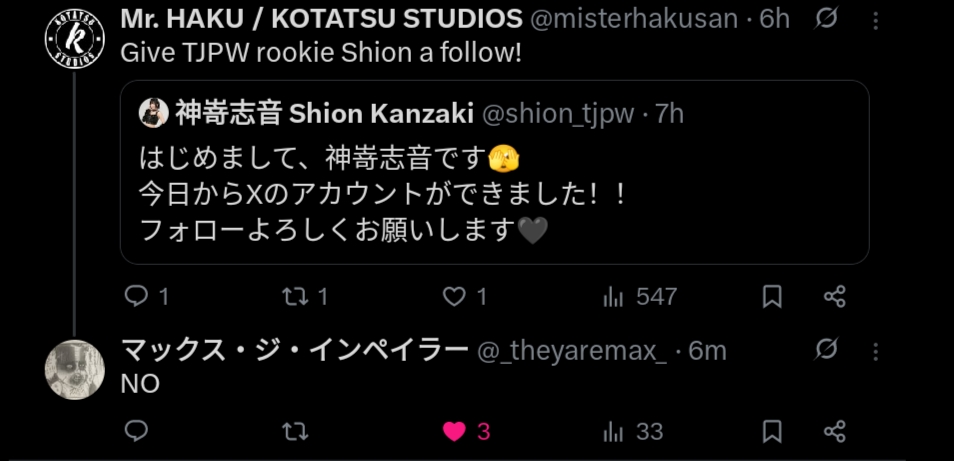Viewport: 954px width, 461px height.
Task: Open Grok icon on the NO reply
Action: pyautogui.click(x=826, y=349)
